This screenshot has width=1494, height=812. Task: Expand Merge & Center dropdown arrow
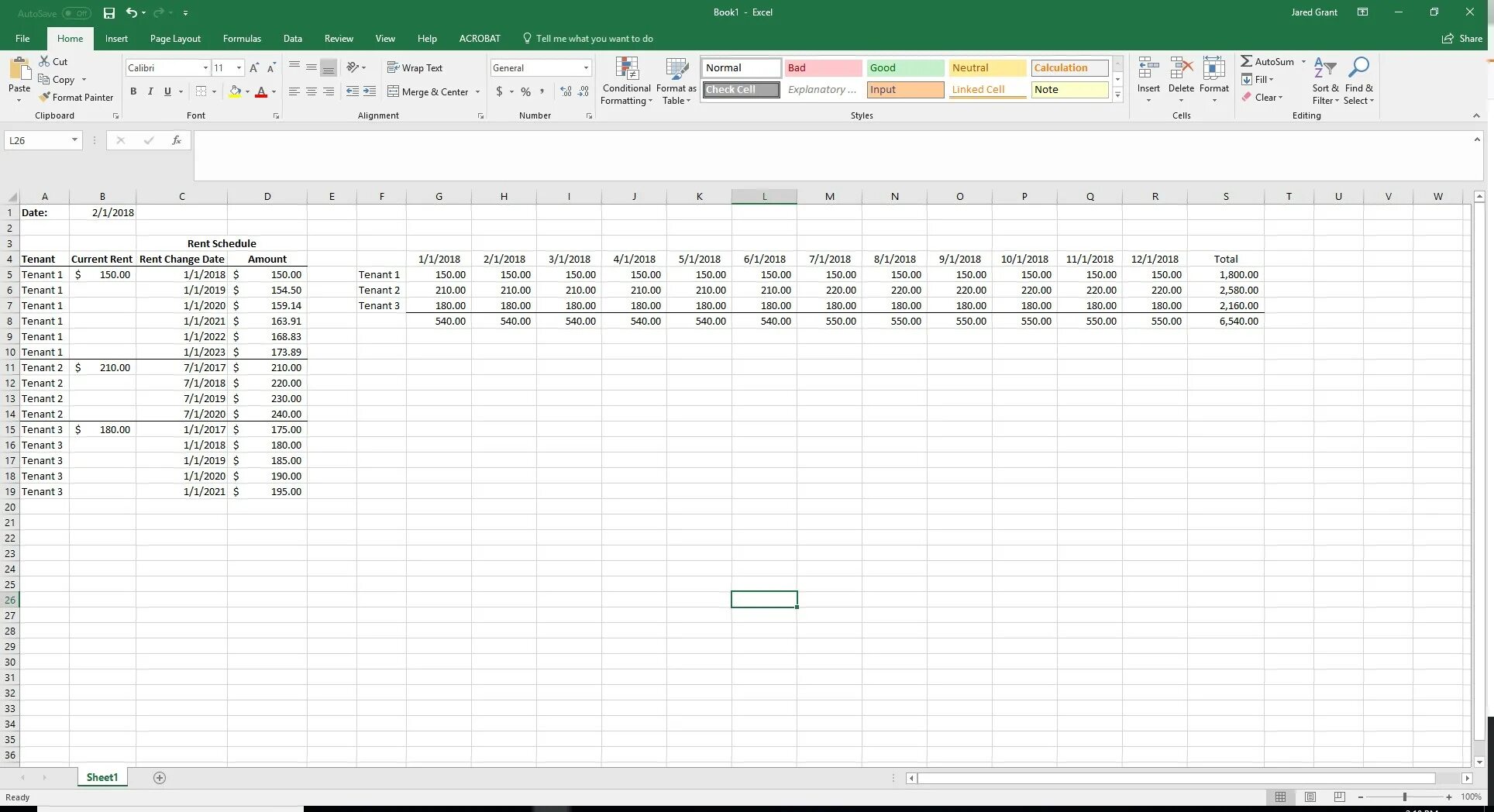pyautogui.click(x=477, y=91)
